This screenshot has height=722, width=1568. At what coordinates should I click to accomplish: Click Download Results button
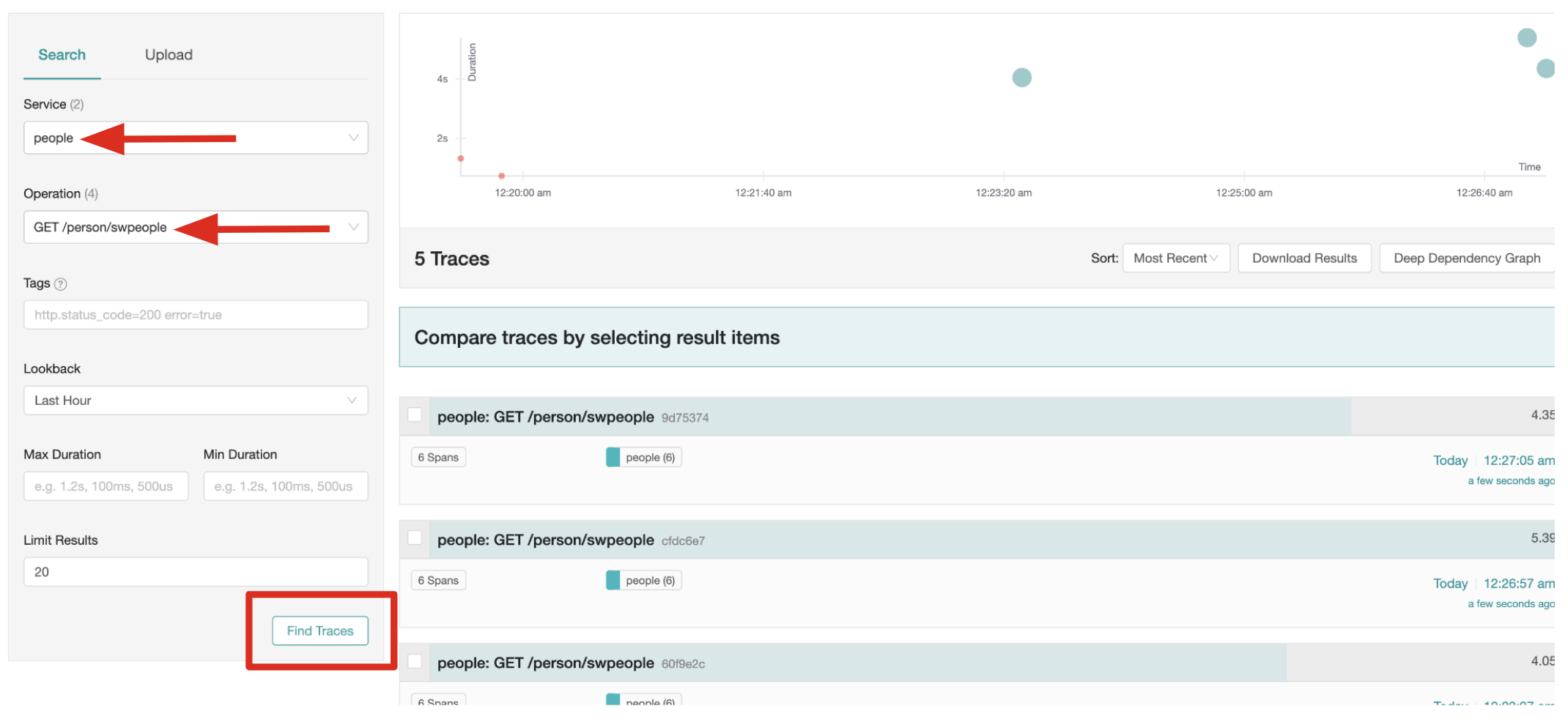[x=1303, y=258]
